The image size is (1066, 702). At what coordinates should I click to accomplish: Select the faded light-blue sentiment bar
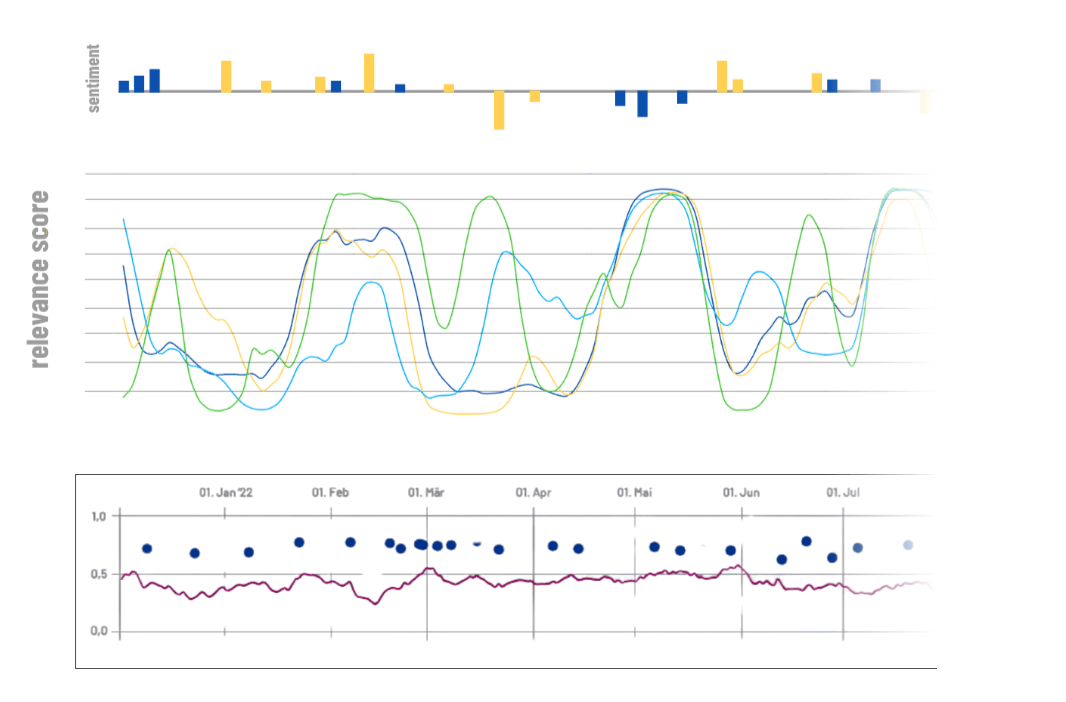click(x=875, y=85)
